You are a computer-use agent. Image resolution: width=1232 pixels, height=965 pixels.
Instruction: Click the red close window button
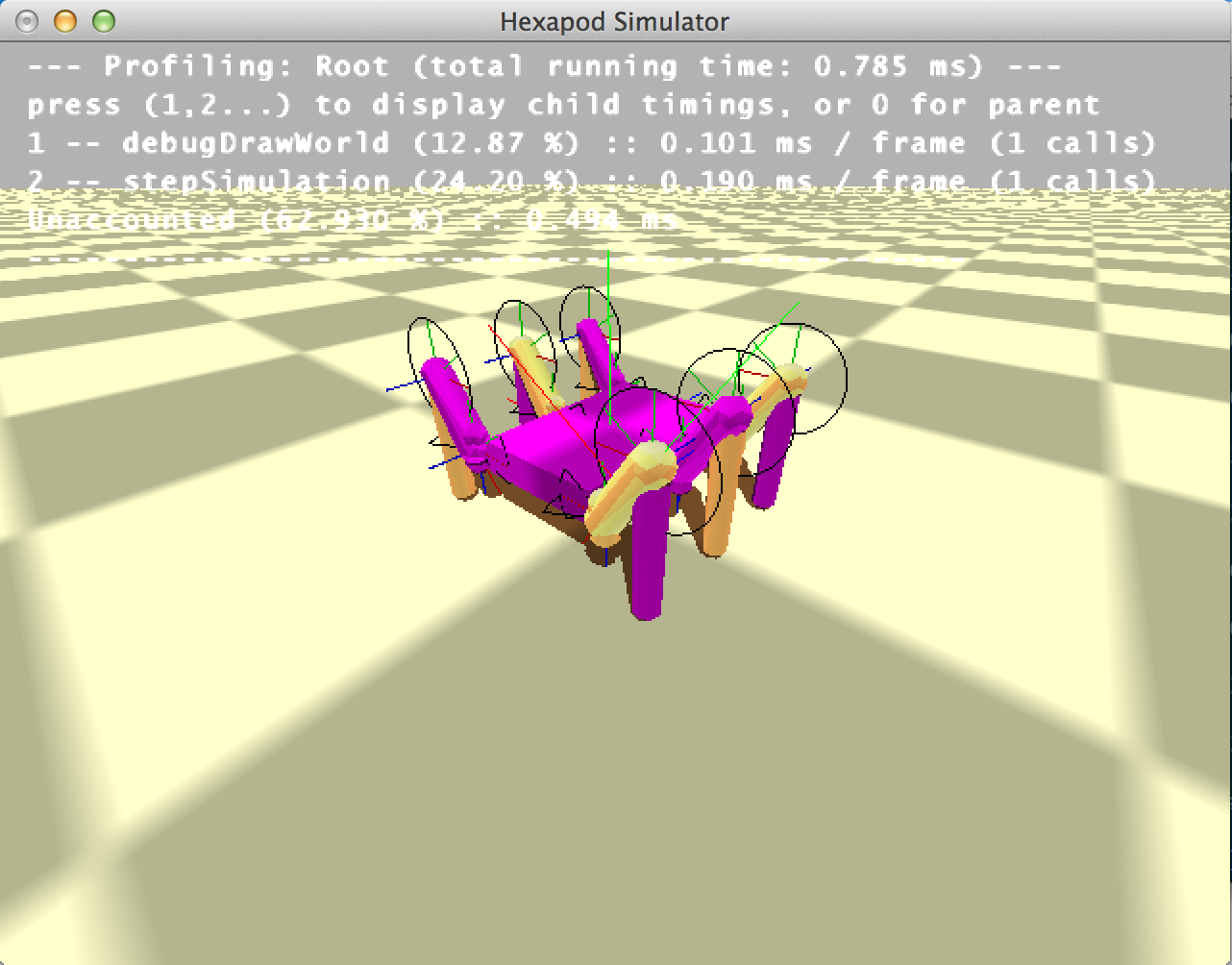(x=28, y=21)
